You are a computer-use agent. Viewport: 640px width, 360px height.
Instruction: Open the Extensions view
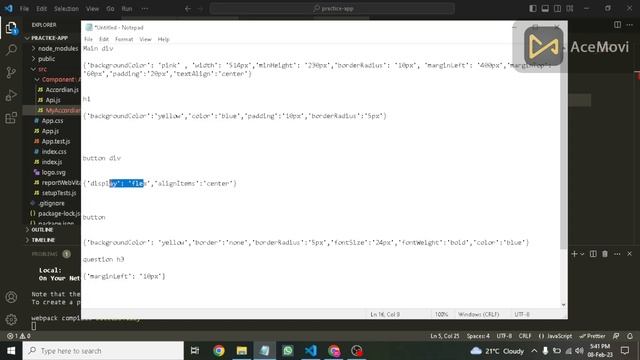click(x=11, y=118)
